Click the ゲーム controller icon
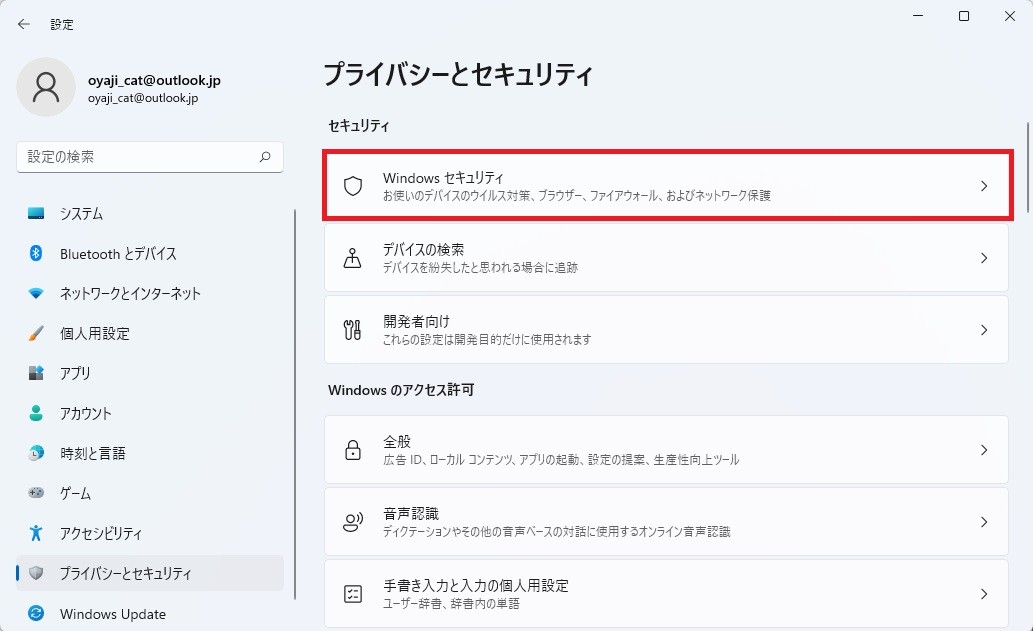This screenshot has height=631, width=1033. (36, 493)
